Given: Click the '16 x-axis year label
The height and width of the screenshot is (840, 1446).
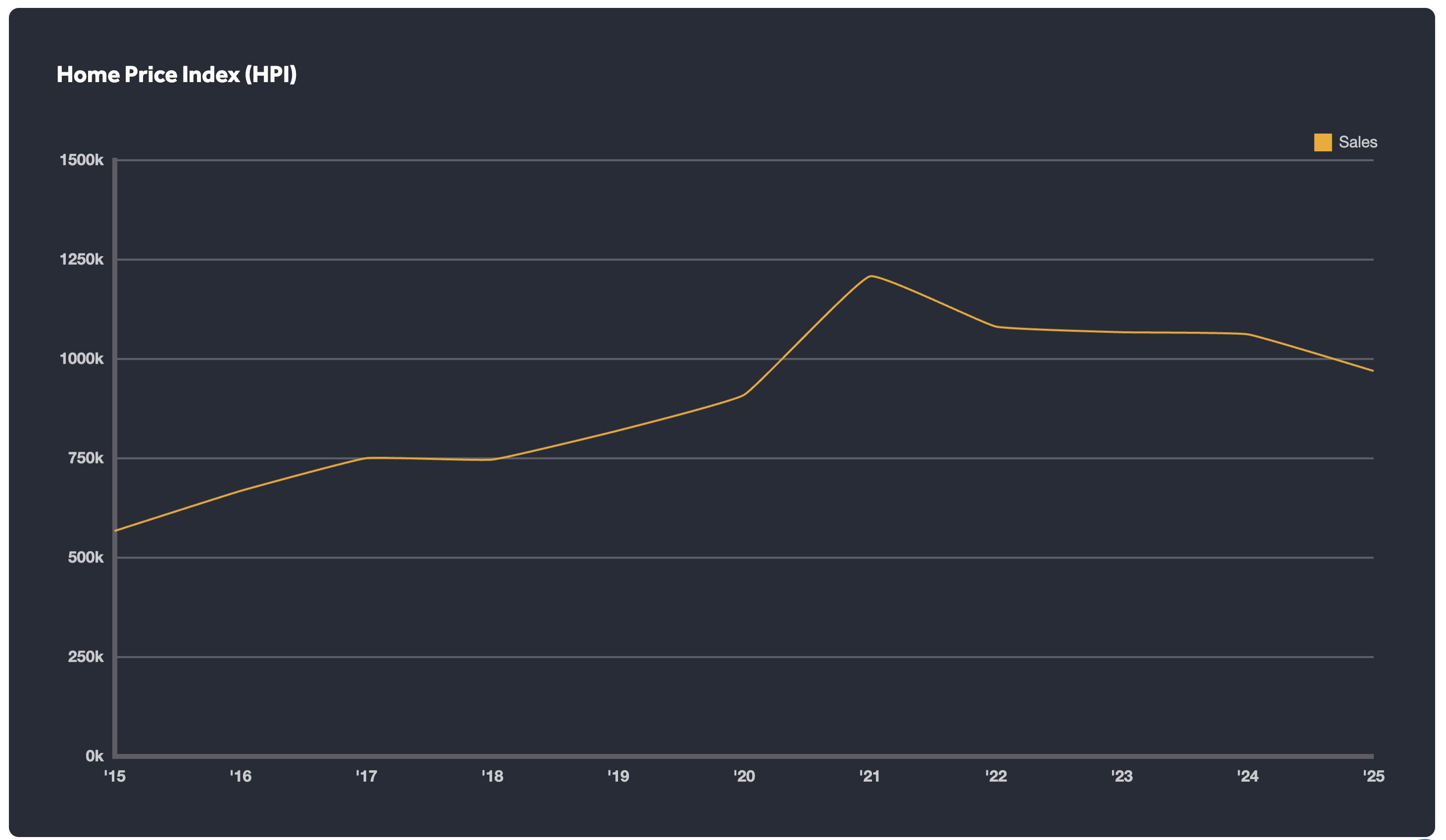Looking at the screenshot, I should [241, 776].
